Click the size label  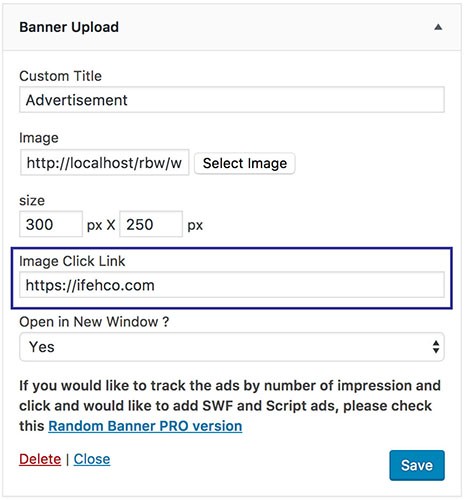pos(32,201)
